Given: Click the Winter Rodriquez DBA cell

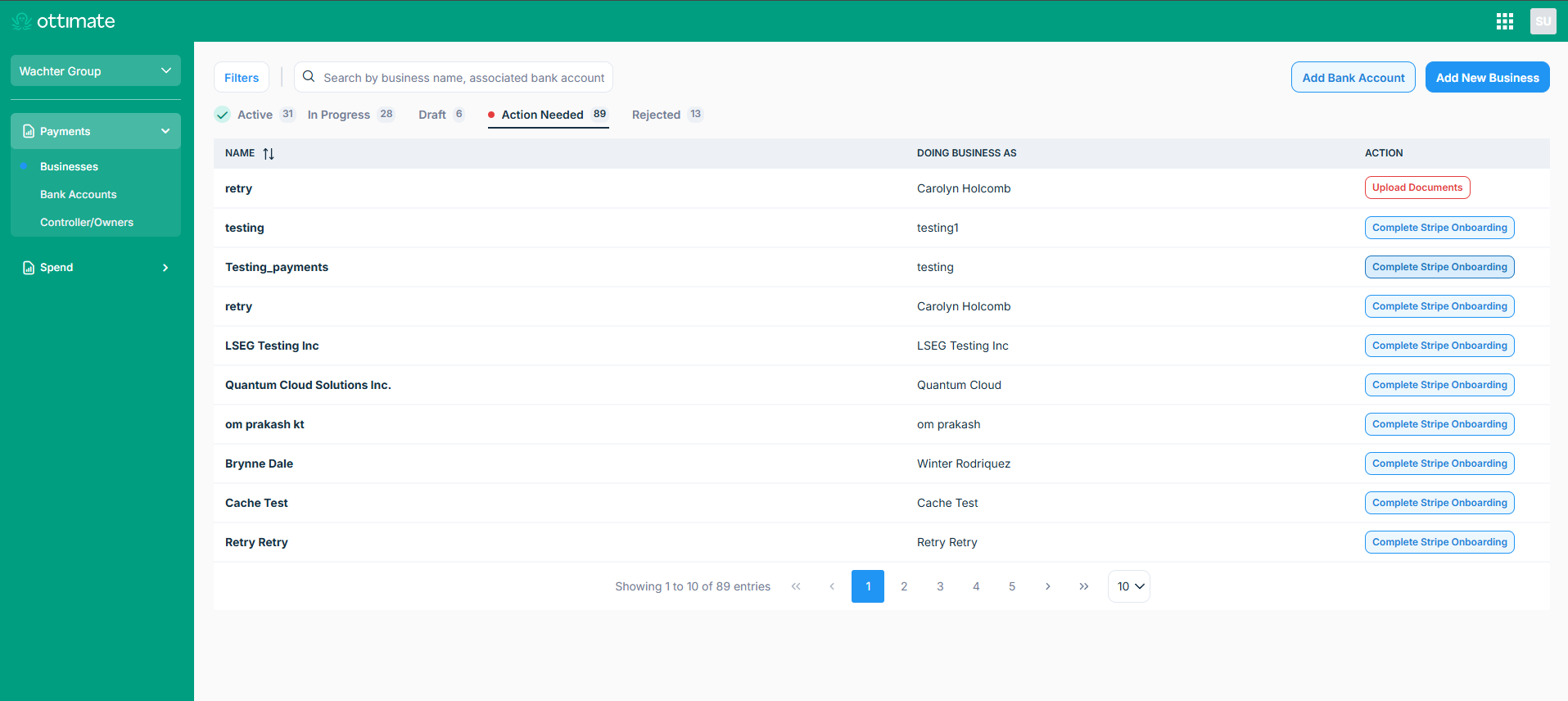Looking at the screenshot, I should [964, 464].
